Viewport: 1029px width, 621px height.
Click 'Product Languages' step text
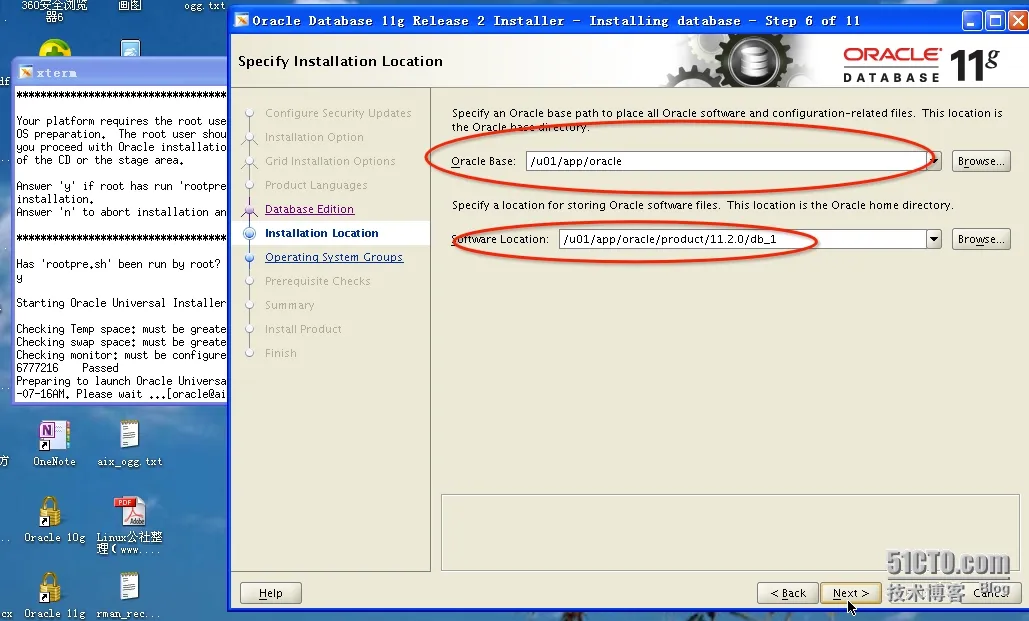coord(316,185)
